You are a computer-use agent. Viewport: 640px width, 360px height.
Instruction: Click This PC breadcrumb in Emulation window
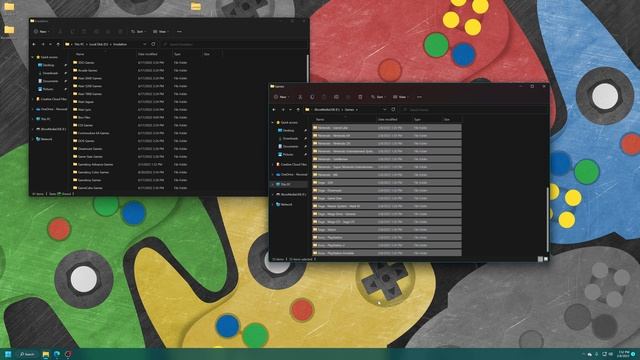(79, 44)
